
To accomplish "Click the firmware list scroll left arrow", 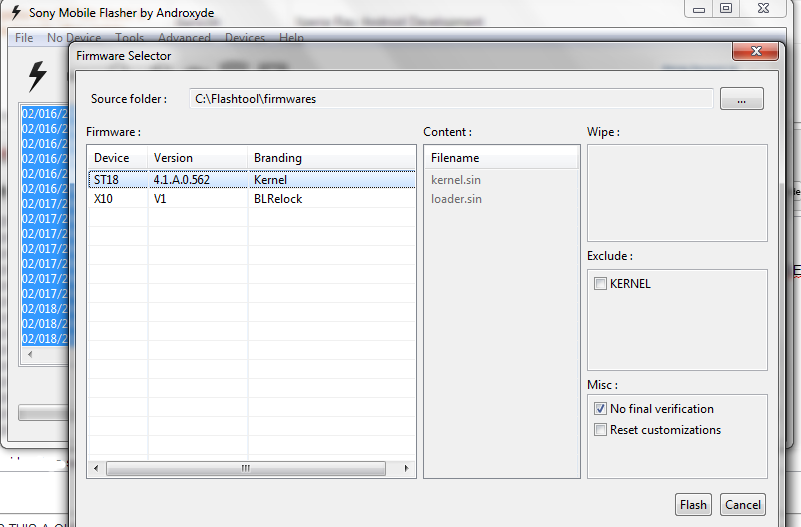I will tap(96, 468).
